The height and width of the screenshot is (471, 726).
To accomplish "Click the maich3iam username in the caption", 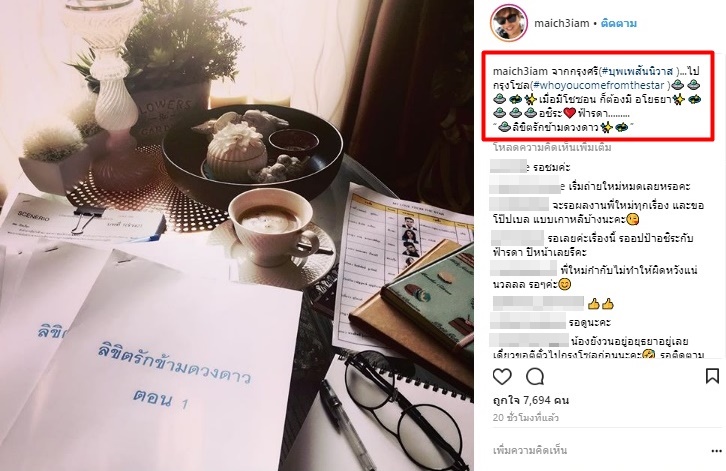I will coord(520,71).
